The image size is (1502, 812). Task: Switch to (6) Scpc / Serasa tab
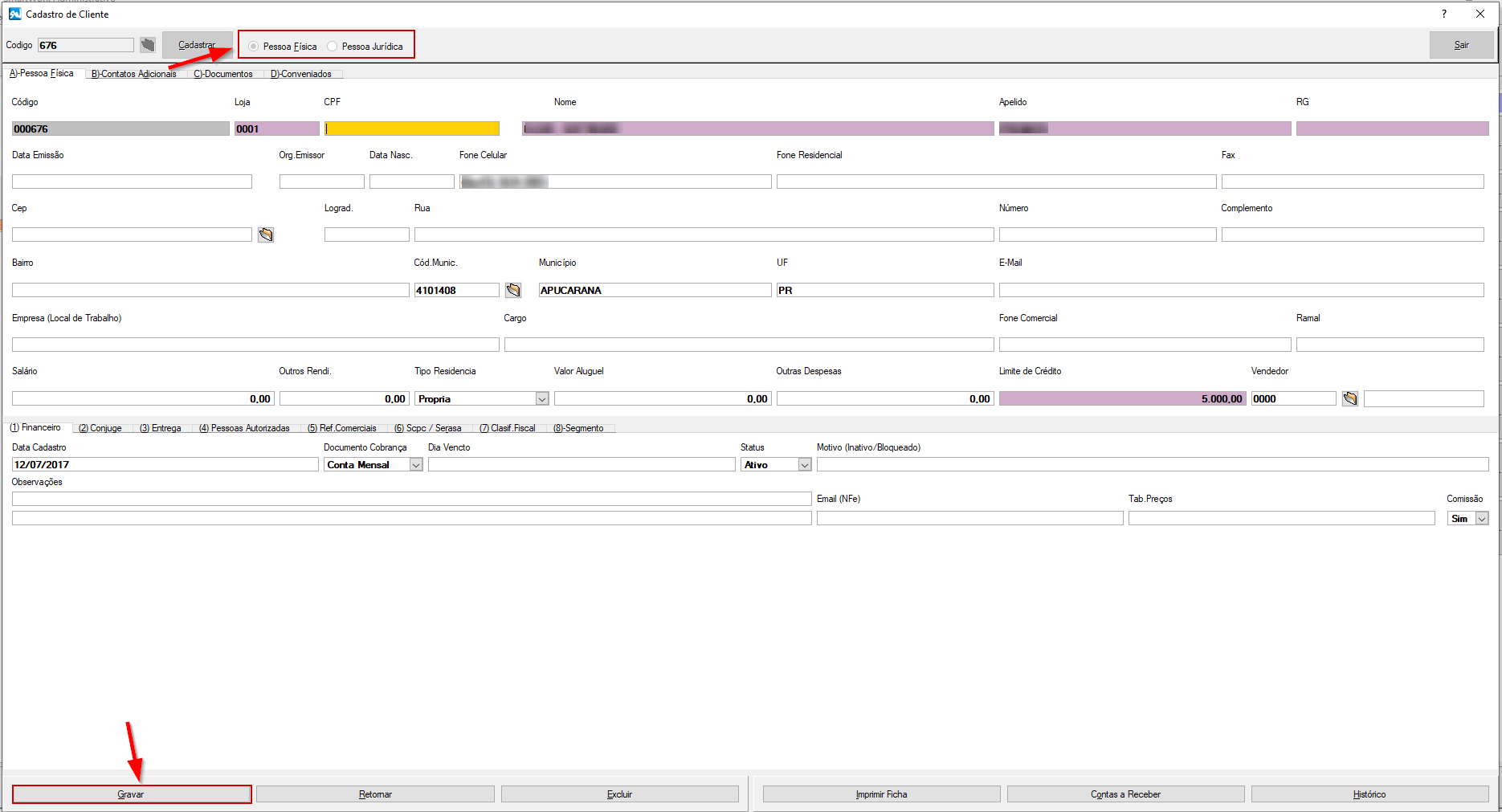(427, 428)
